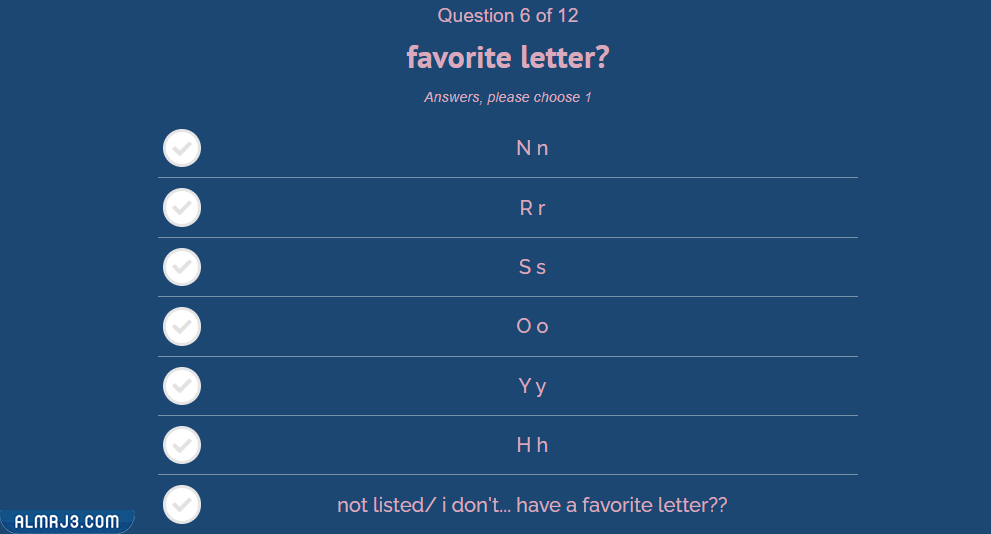The height and width of the screenshot is (534, 991).
Task: Click the 'Y y' answer text
Action: tap(532, 386)
